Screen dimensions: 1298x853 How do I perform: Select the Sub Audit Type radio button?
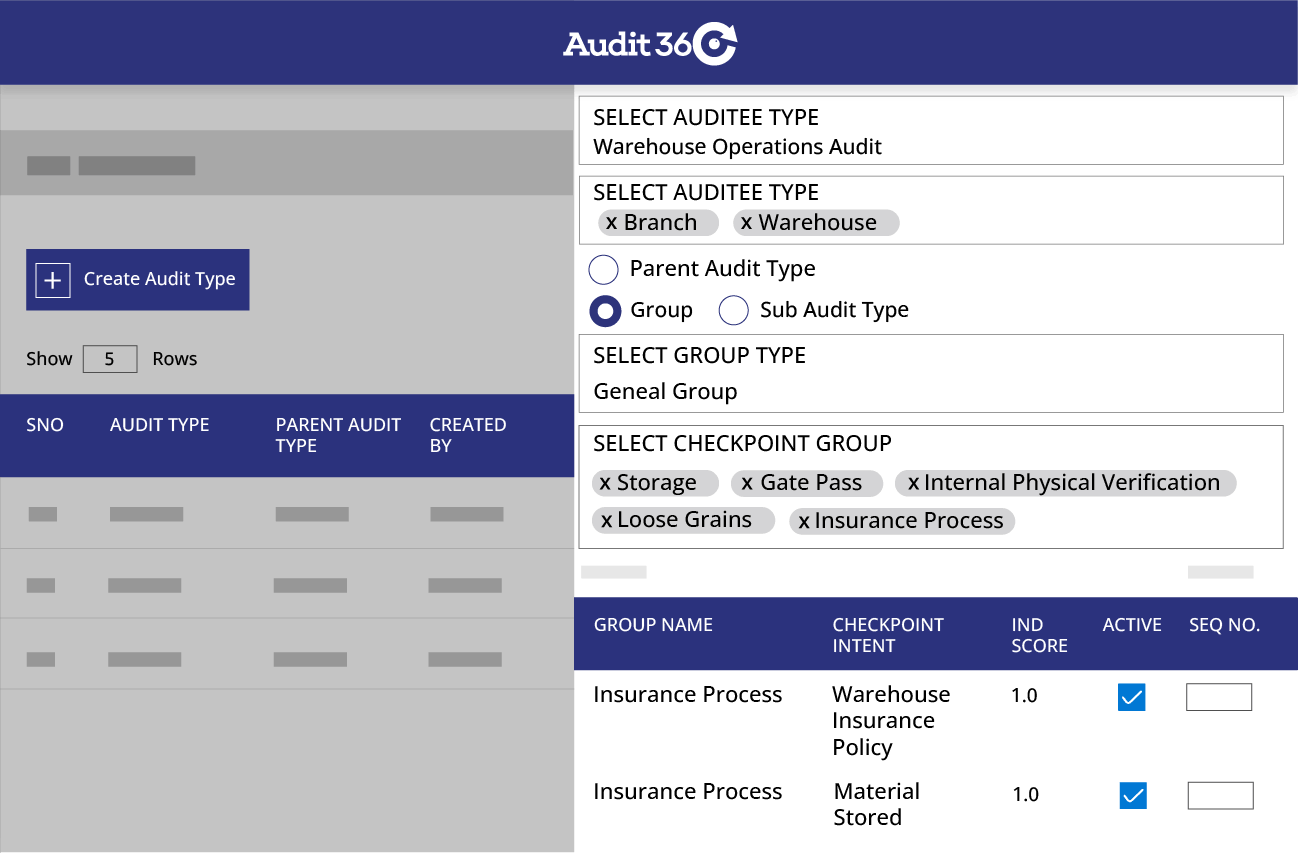pos(734,310)
